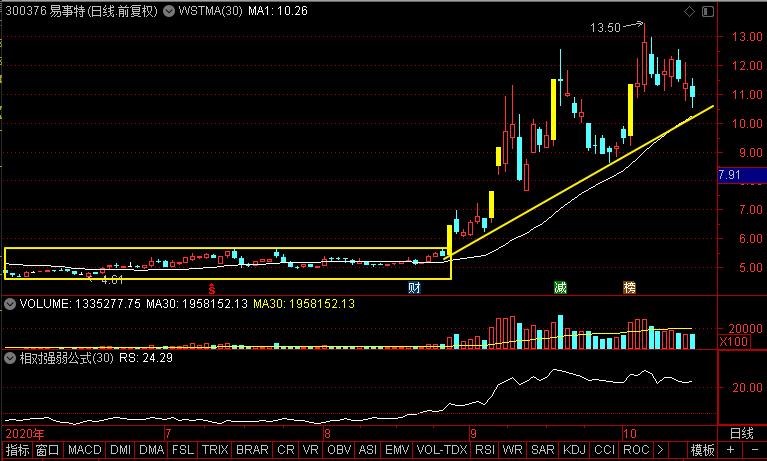Viewport: 767px width, 461px height.
Task: Open the 窗口 window tab
Action: click(47, 450)
